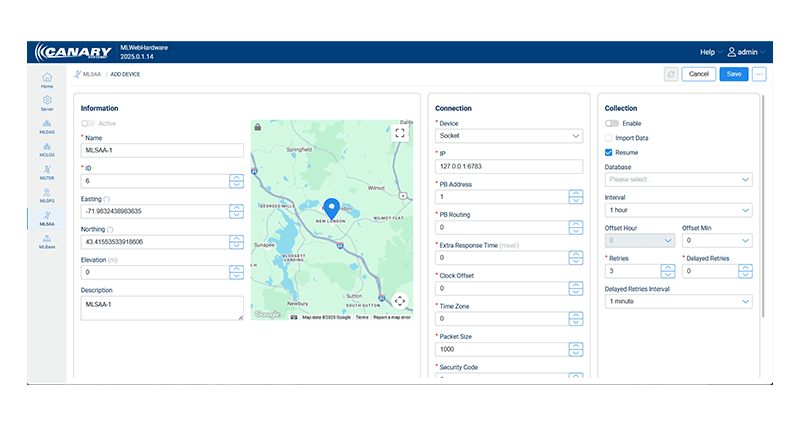The image size is (800, 423).
Task: Open the MLBase sidebar section
Action: [47, 242]
